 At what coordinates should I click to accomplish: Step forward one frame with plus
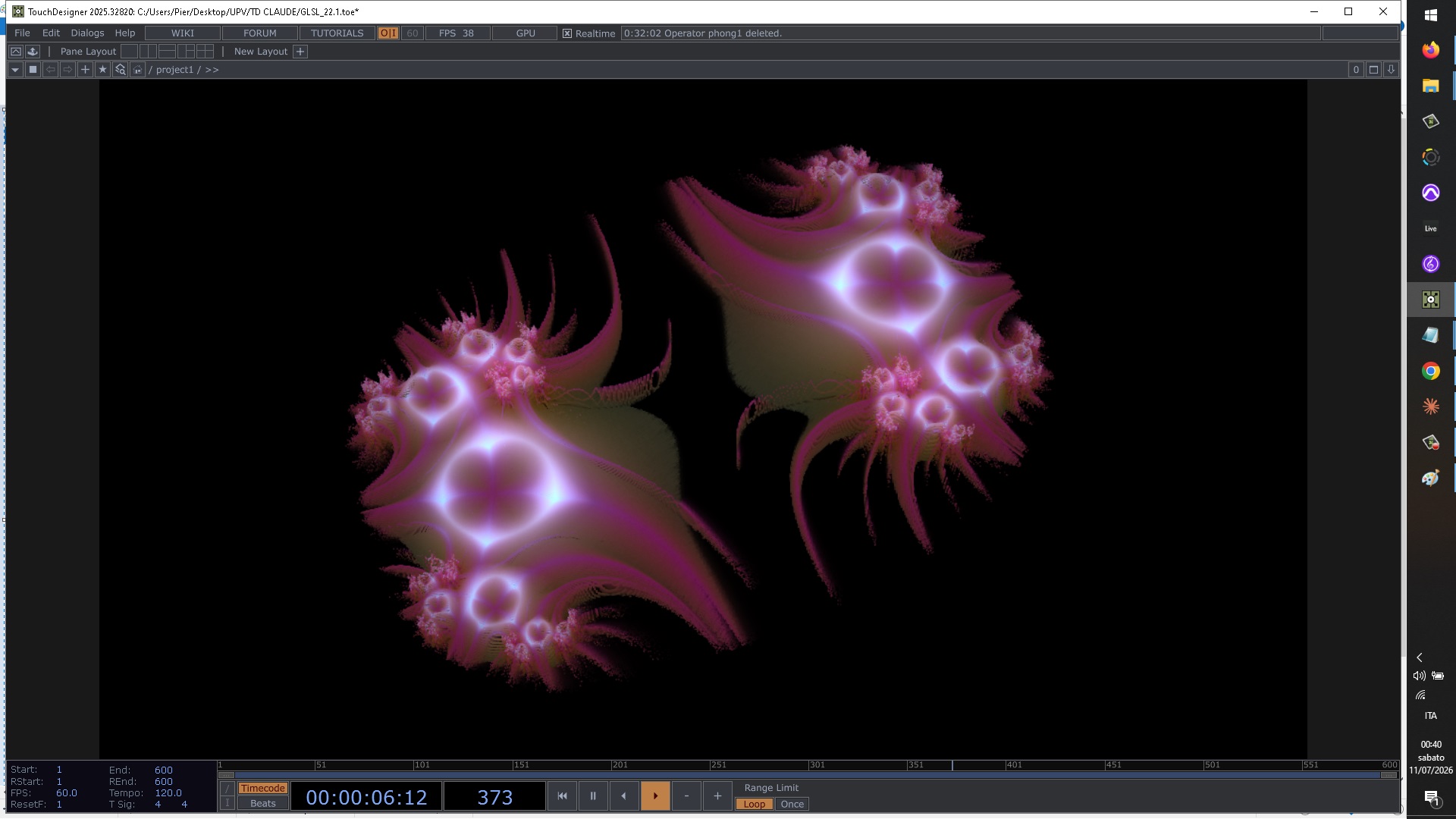click(717, 796)
